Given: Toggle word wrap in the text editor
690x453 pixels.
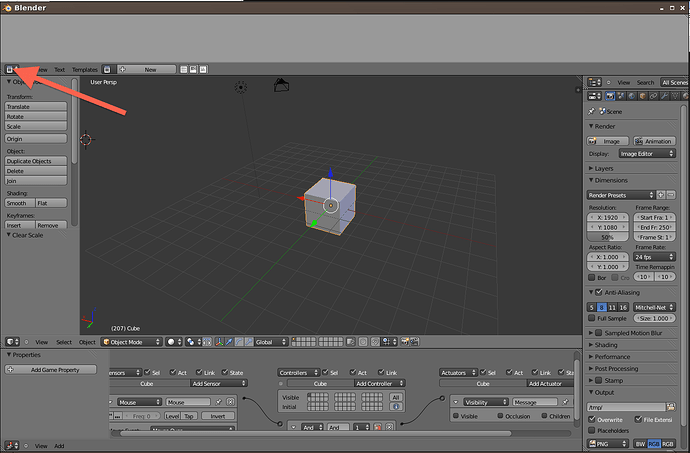Looking at the screenshot, I should click(193, 69).
